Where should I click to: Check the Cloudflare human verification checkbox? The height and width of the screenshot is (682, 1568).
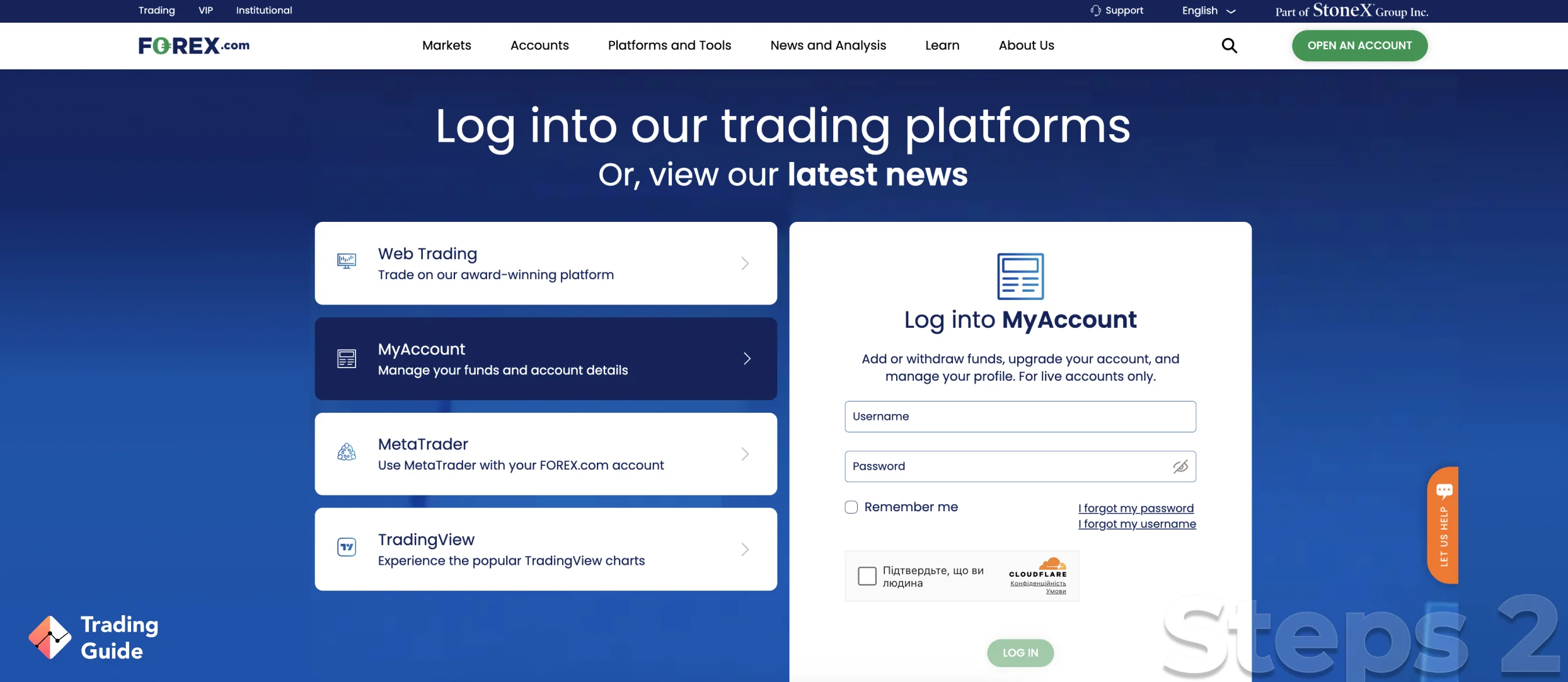point(867,576)
